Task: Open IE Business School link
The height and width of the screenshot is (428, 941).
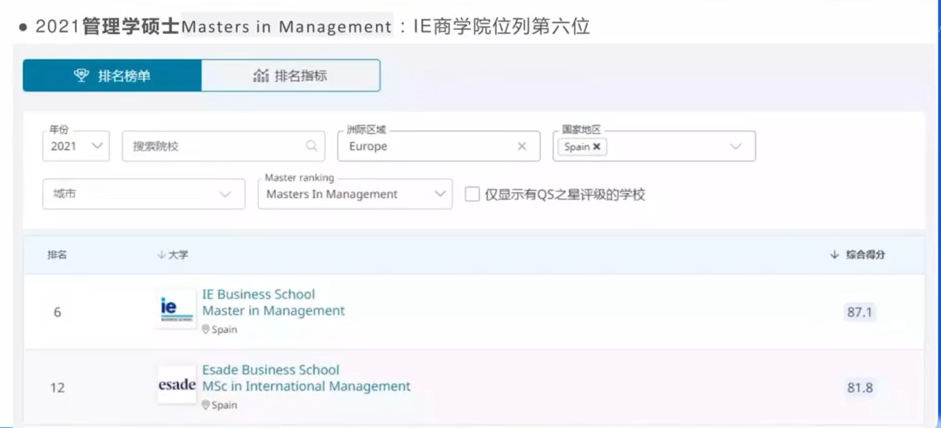Action: pos(259,295)
